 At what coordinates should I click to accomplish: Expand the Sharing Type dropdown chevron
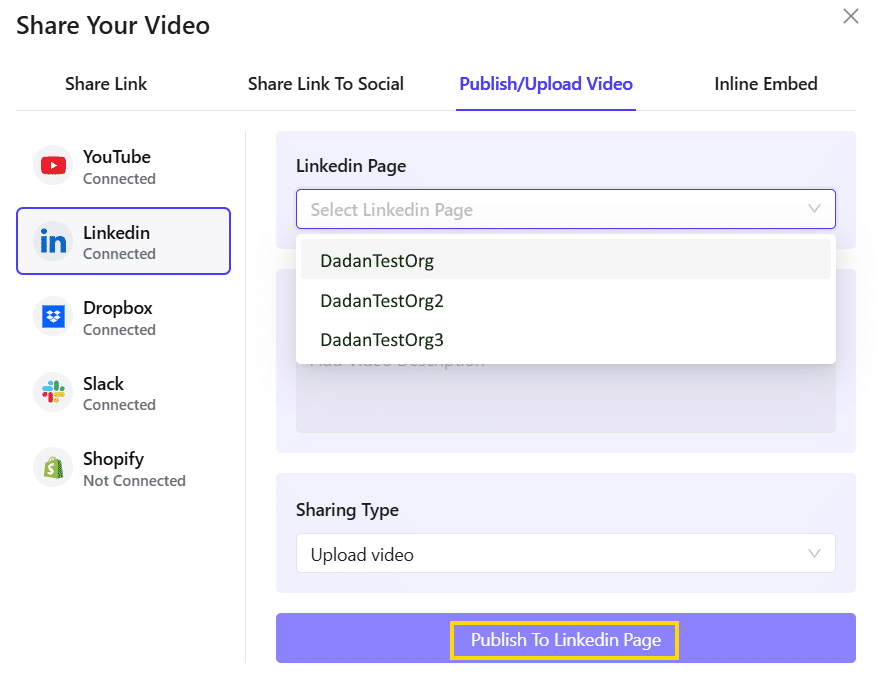click(x=814, y=554)
